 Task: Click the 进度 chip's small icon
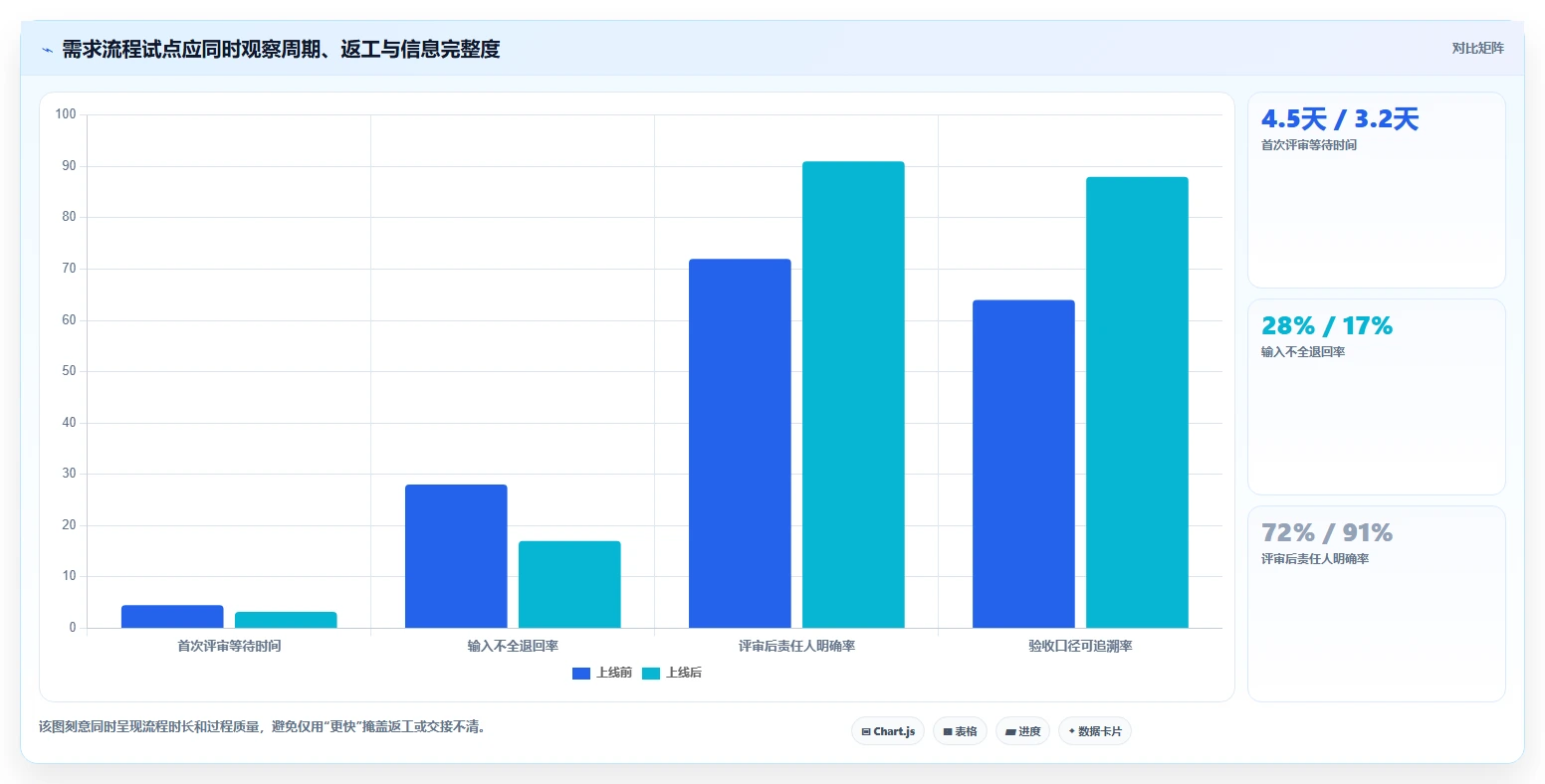coord(1010,732)
